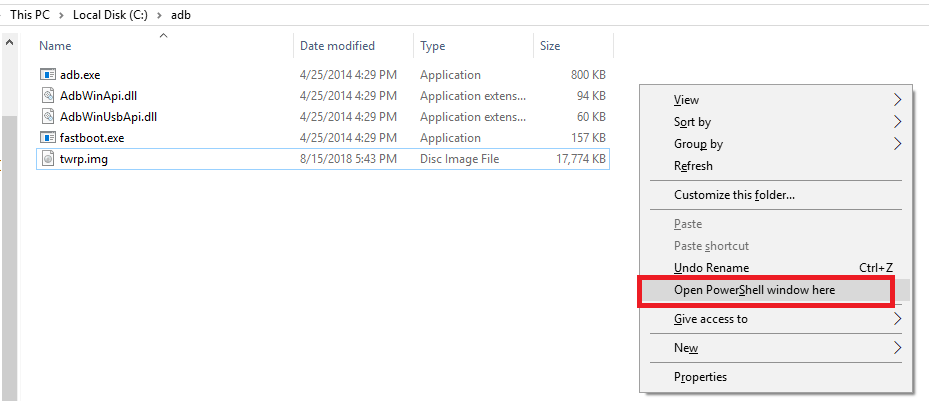Select the fastboot.exe file name
929x401 pixels.
click(x=92, y=137)
